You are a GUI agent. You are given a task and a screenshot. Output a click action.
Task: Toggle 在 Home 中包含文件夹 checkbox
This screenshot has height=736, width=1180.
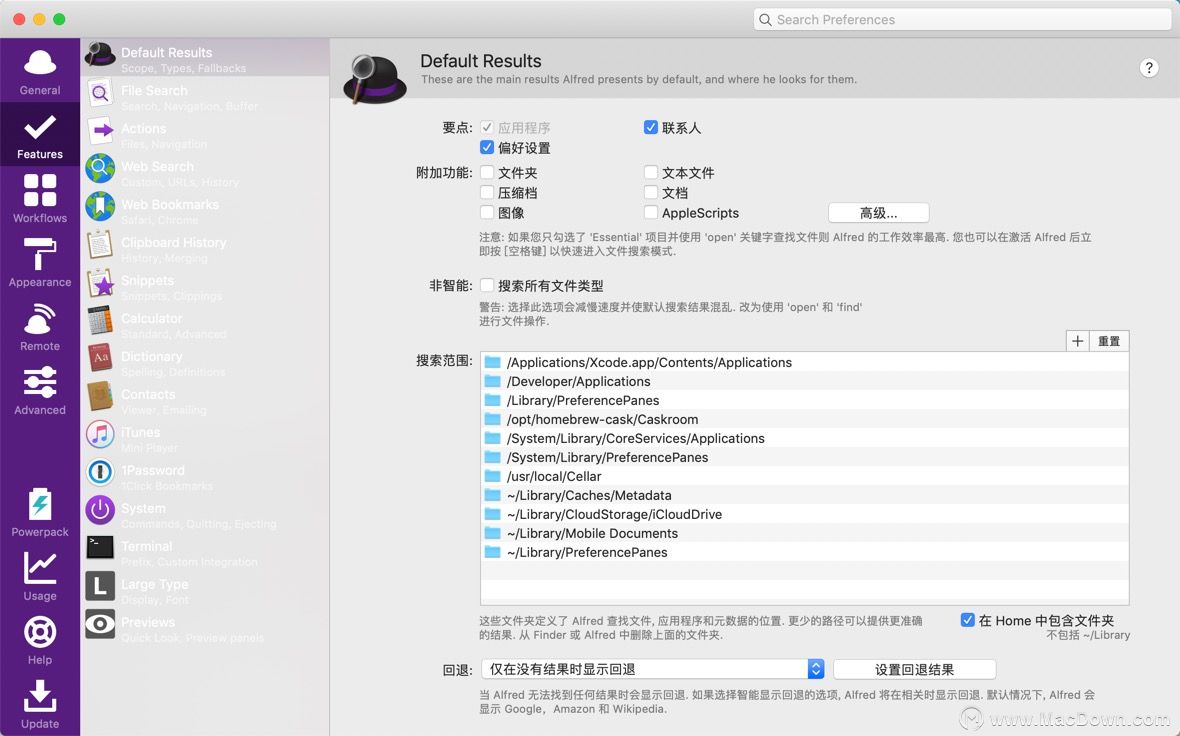(x=968, y=620)
